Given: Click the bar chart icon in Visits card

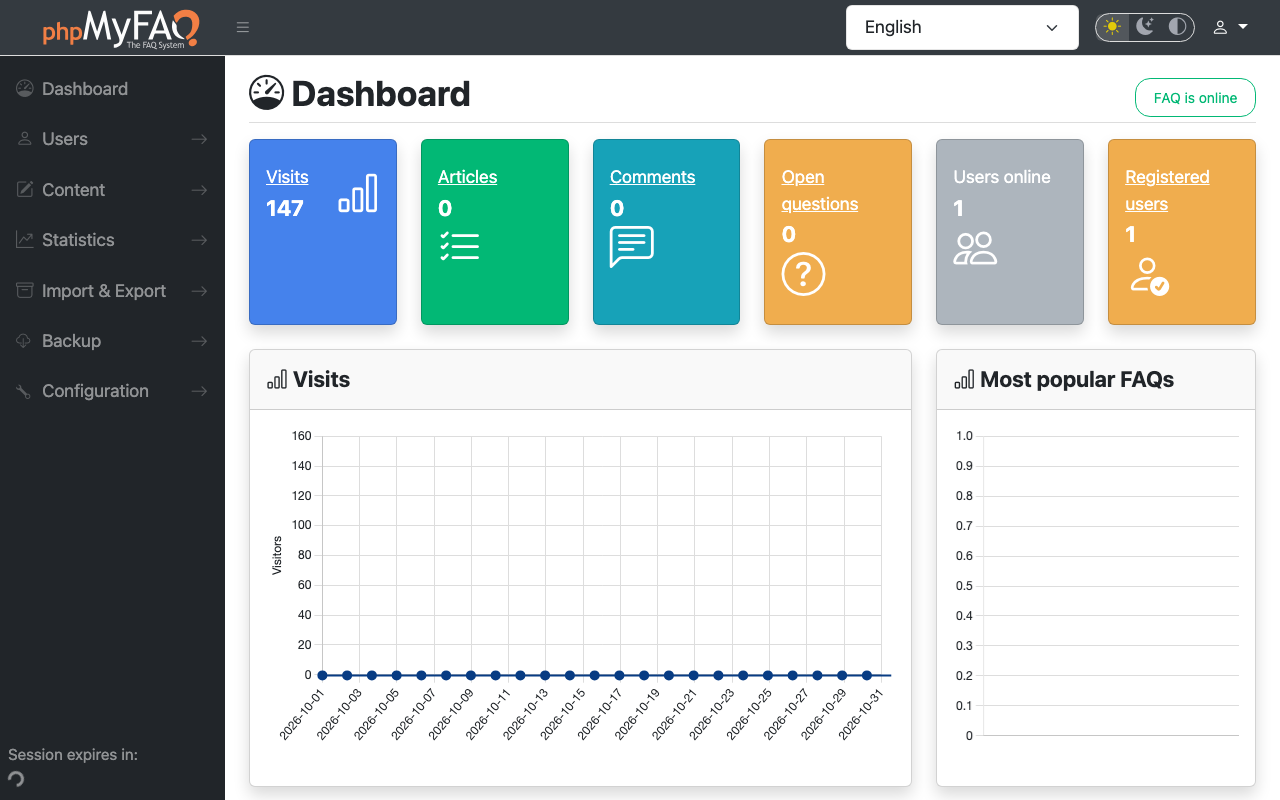Looking at the screenshot, I should [x=358, y=192].
